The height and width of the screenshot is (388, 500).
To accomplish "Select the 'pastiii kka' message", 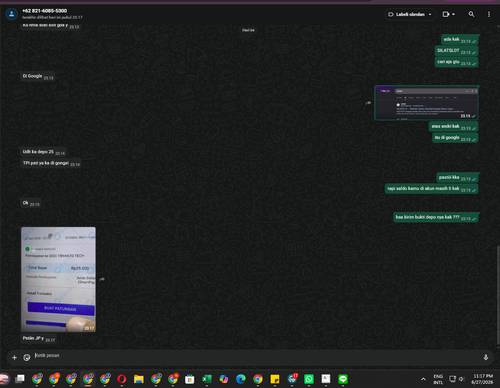I will click(458, 177).
